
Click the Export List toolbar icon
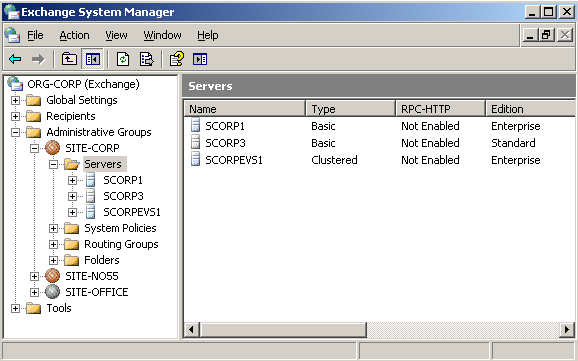pos(146,59)
